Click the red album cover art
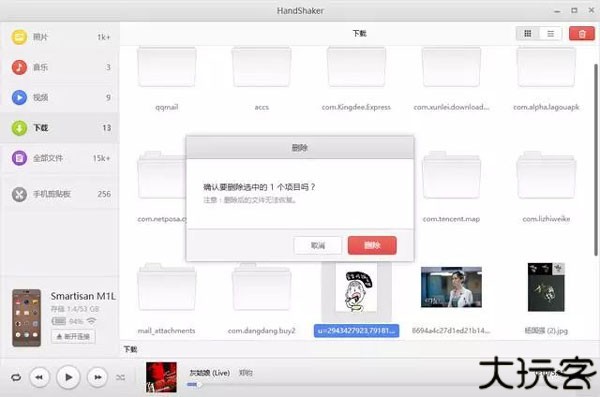Viewport: 600px width, 397px height. [161, 377]
